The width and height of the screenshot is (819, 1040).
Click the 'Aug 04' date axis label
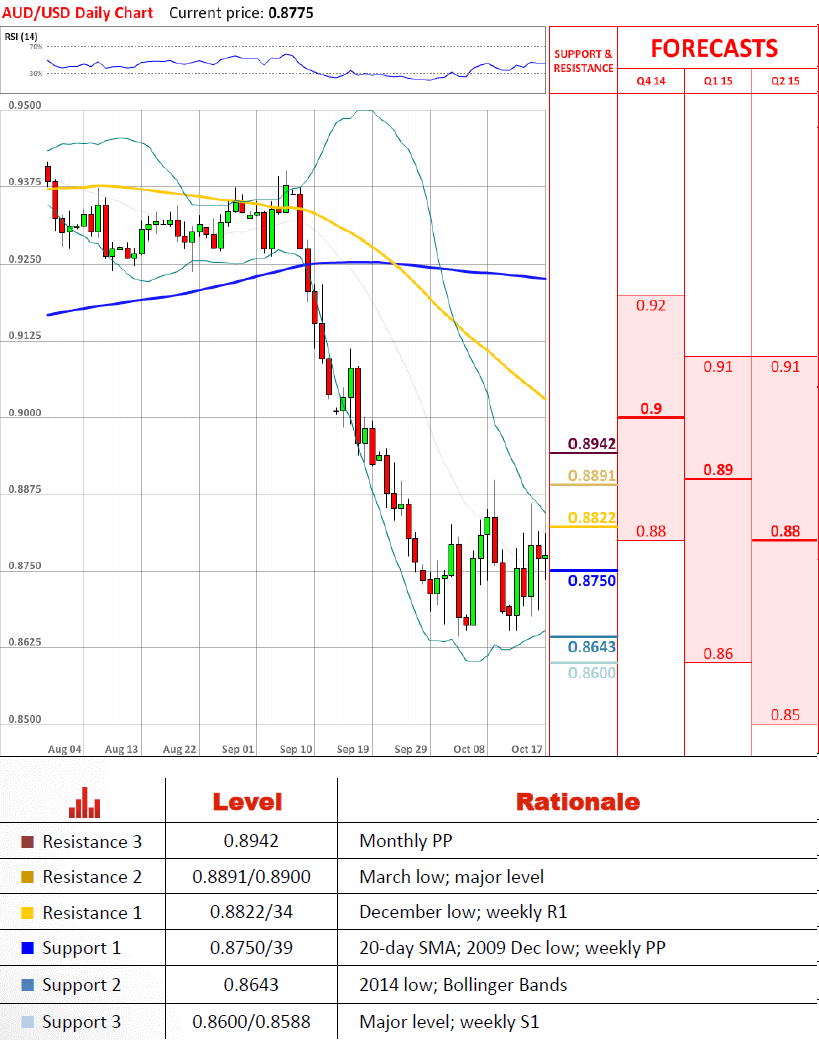(64, 749)
